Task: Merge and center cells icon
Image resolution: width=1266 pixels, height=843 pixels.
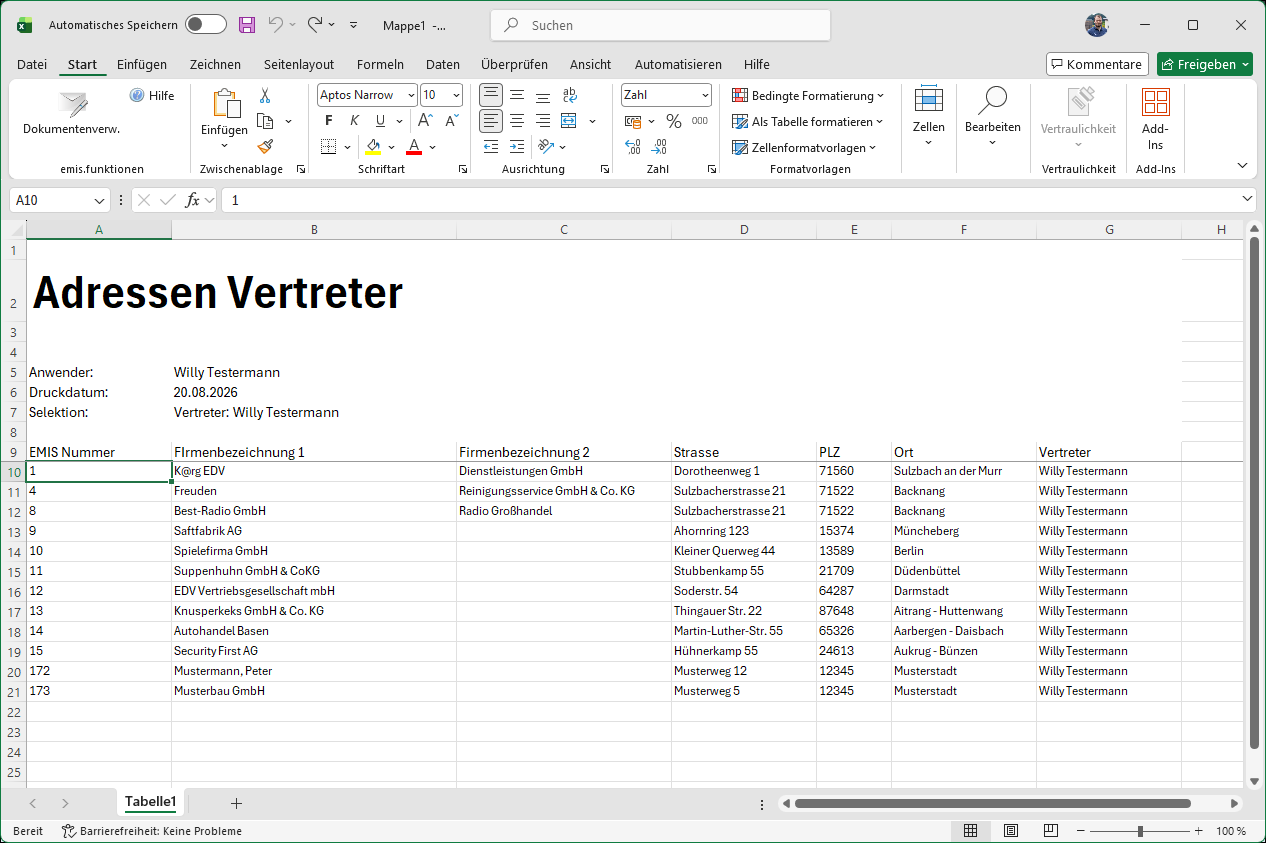Action: 569,121
